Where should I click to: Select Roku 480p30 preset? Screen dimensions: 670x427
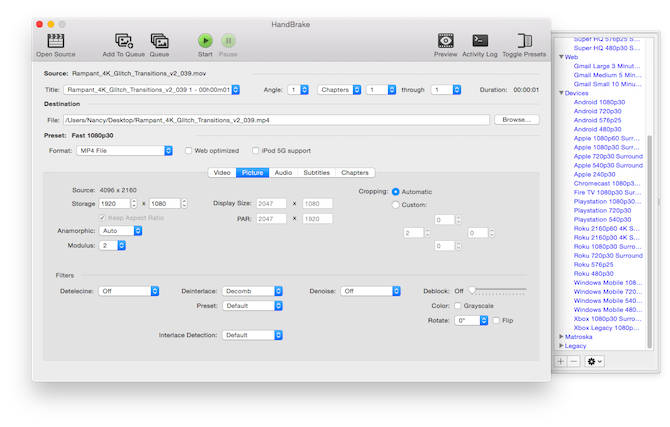pos(594,274)
